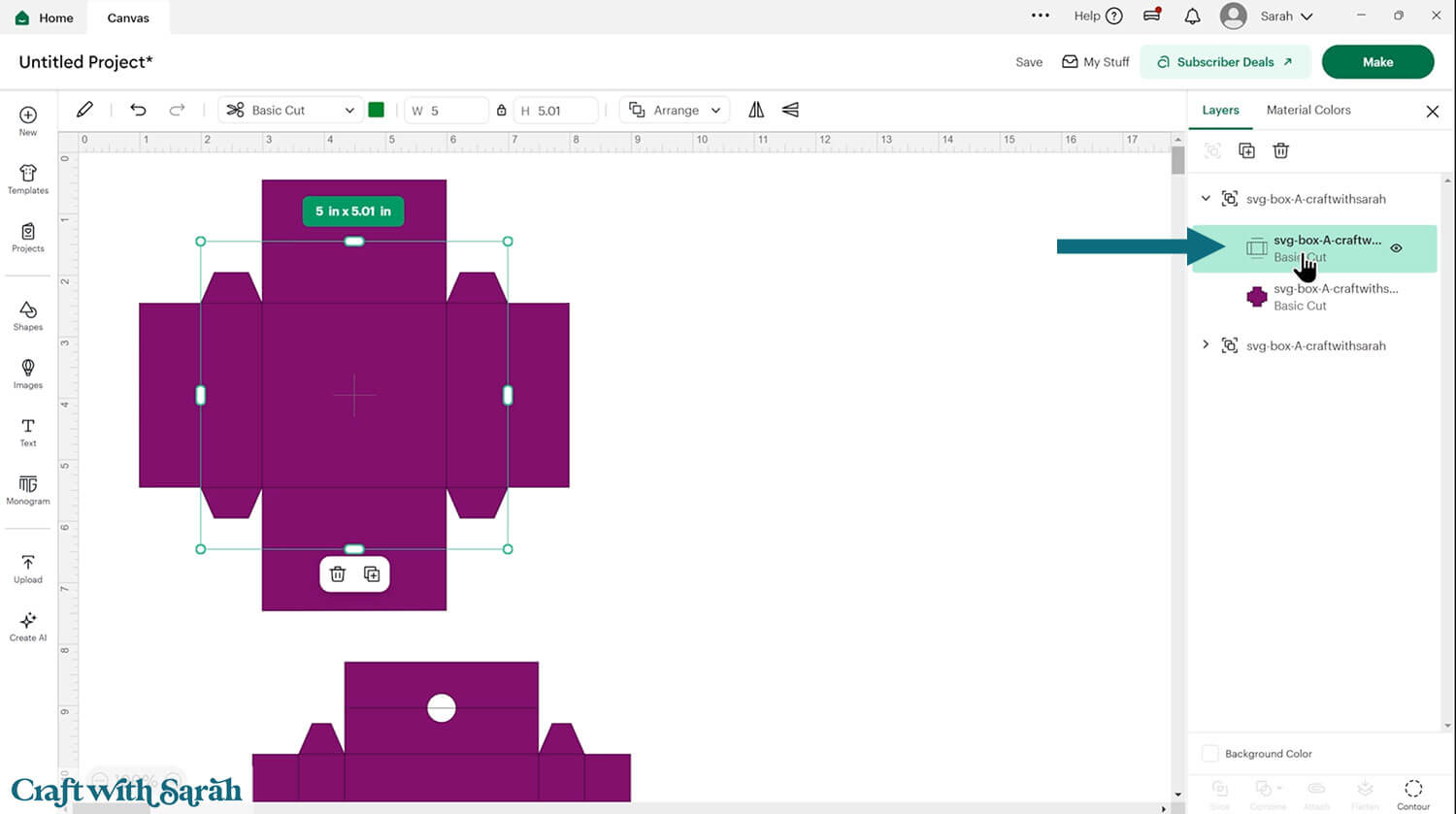
Task: Toggle visibility of selected score layer
Action: coord(1396,248)
